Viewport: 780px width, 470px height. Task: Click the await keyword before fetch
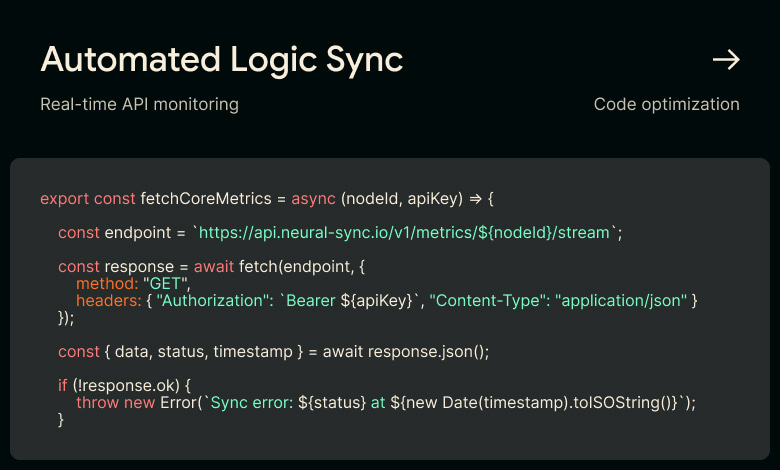pos(214,267)
